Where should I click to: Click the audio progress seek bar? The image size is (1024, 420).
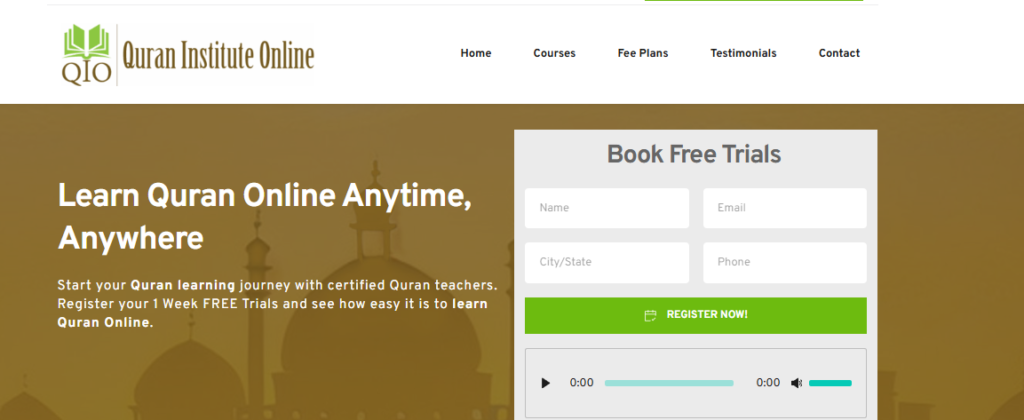tap(669, 383)
